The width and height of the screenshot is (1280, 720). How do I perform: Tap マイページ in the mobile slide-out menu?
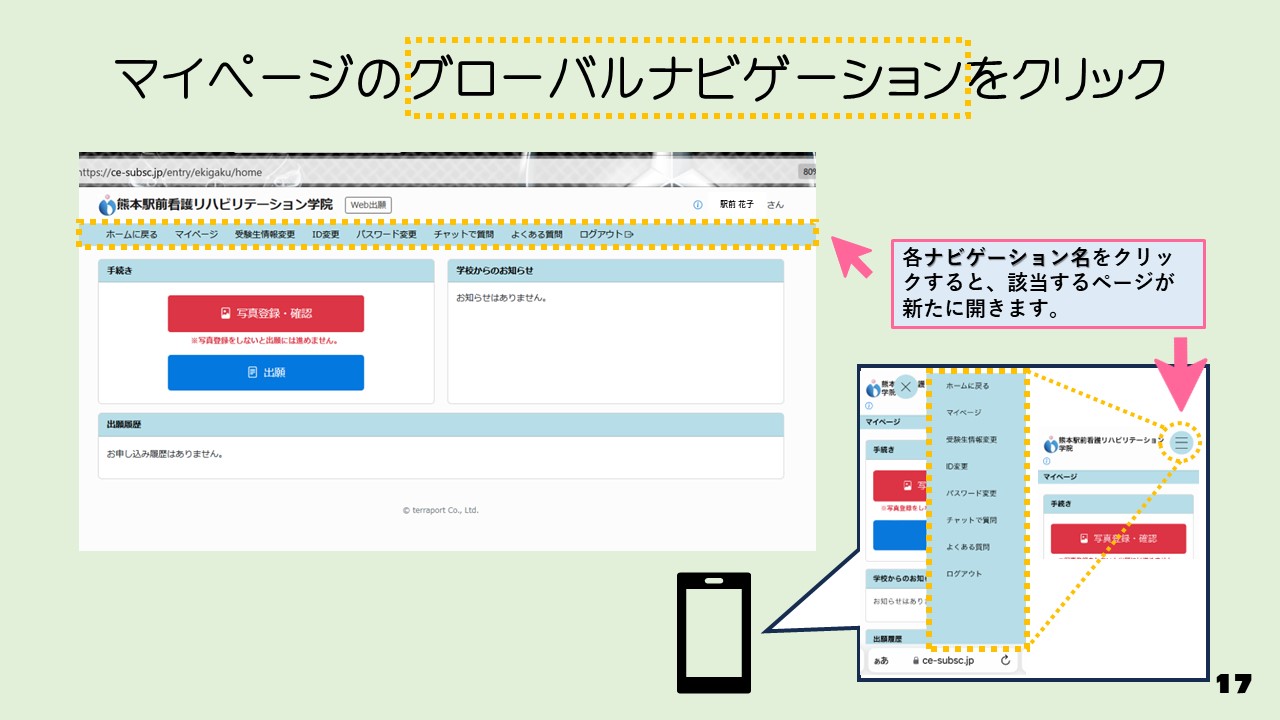point(964,412)
